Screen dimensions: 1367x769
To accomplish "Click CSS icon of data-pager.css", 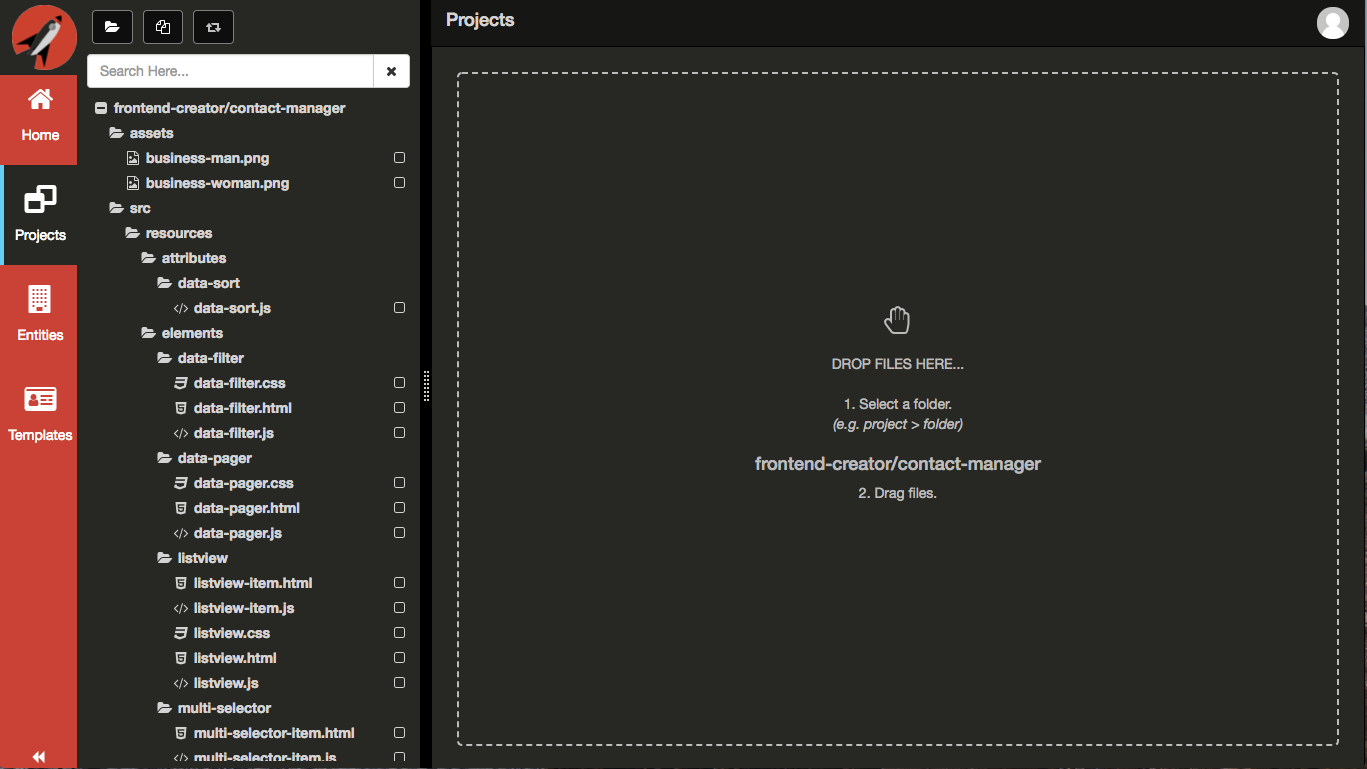I will tap(181, 483).
